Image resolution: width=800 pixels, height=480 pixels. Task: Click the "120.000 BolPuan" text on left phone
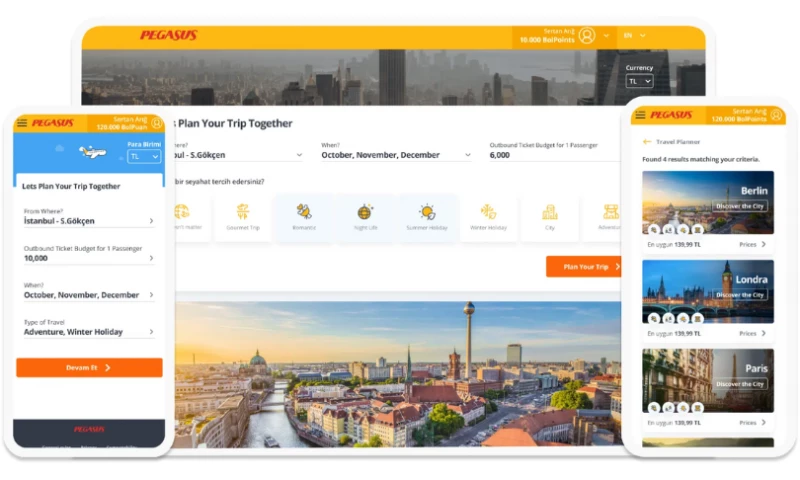(x=121, y=127)
